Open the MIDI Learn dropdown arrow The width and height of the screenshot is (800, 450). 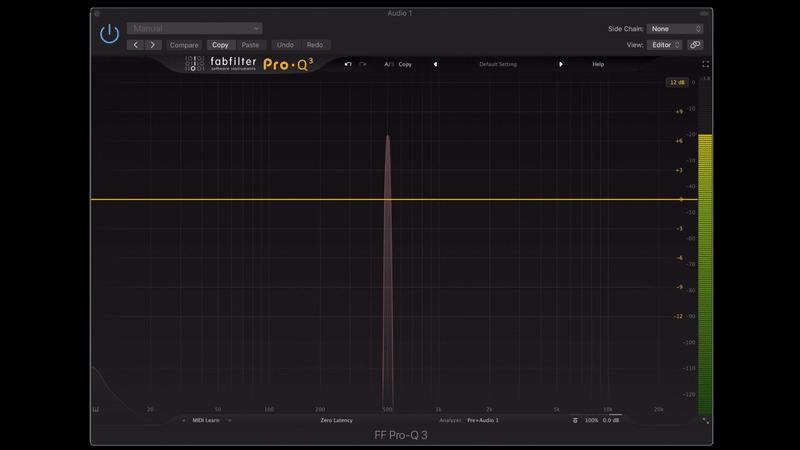[230, 420]
